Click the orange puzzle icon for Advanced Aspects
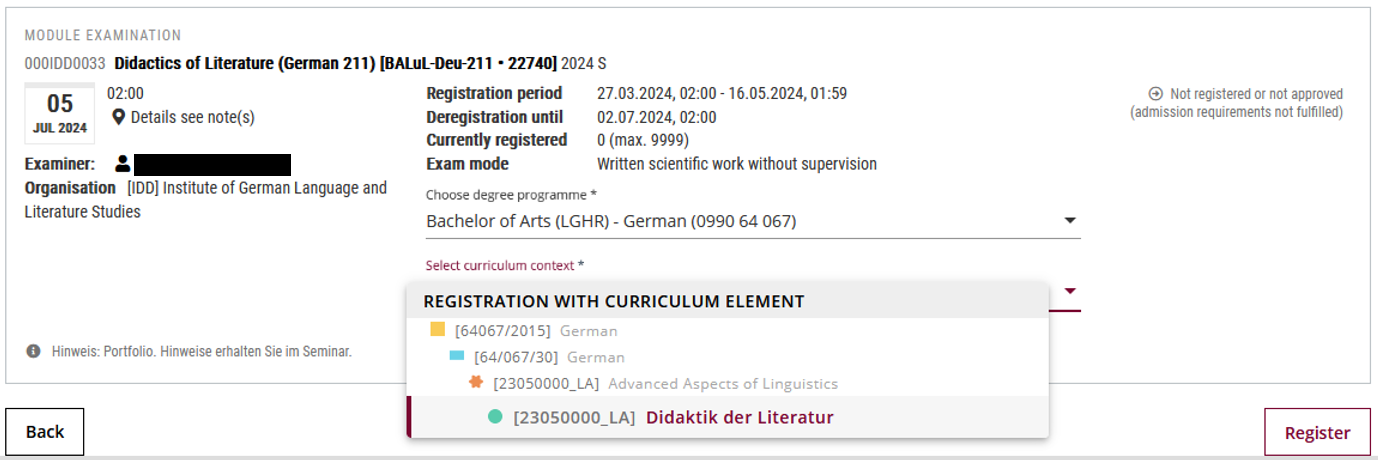Viewport: 1378px width, 460px height. click(476, 382)
